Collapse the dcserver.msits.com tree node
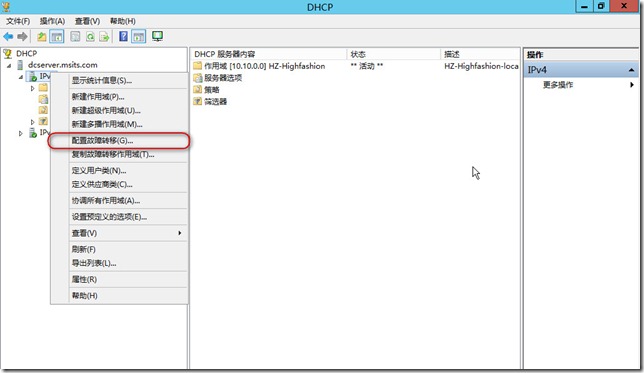 coord(9,66)
